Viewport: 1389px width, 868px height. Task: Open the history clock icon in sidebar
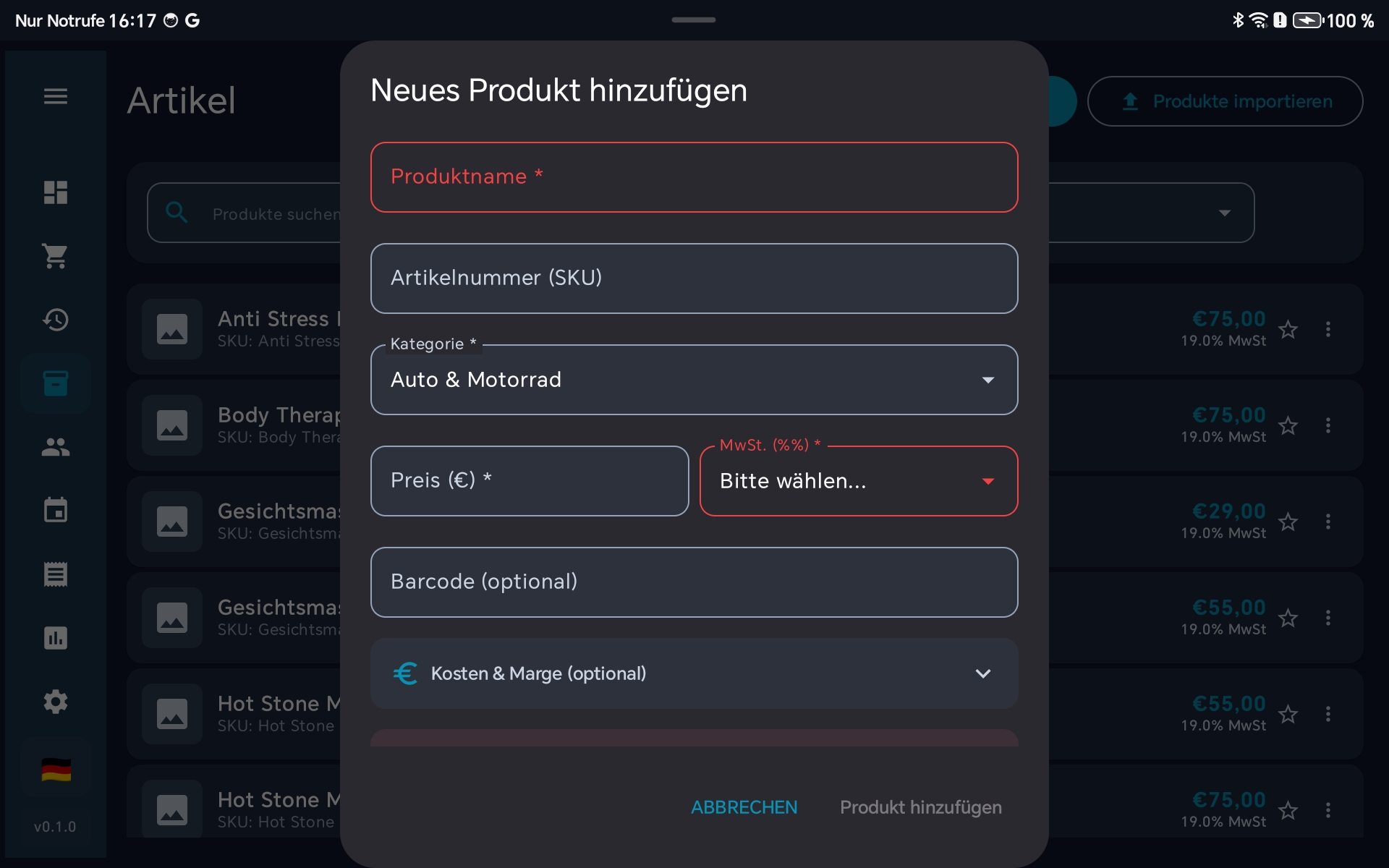pos(56,320)
